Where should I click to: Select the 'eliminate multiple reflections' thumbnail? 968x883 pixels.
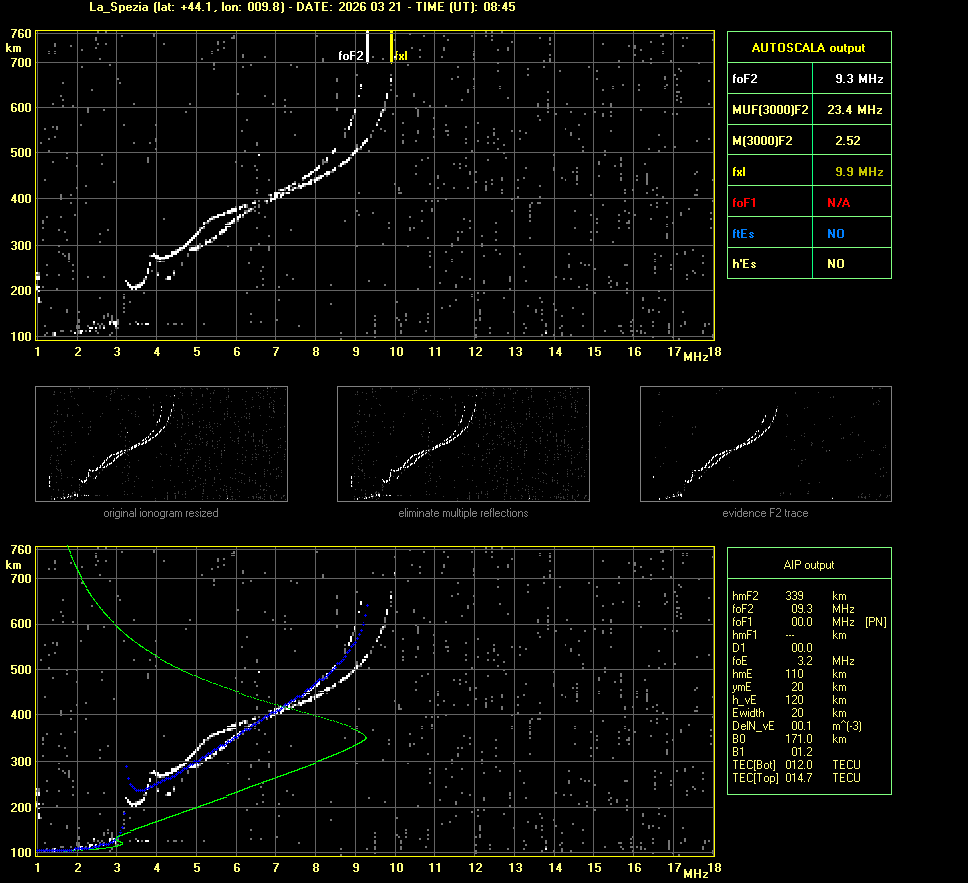[x=463, y=444]
